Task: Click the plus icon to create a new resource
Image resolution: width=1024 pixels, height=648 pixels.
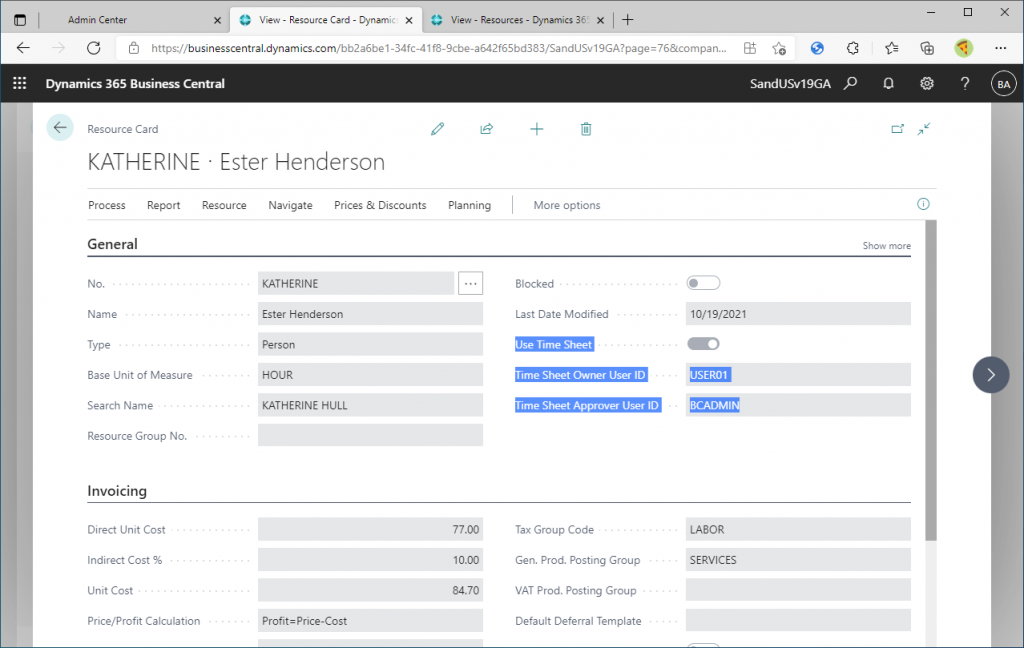Action: click(x=536, y=129)
